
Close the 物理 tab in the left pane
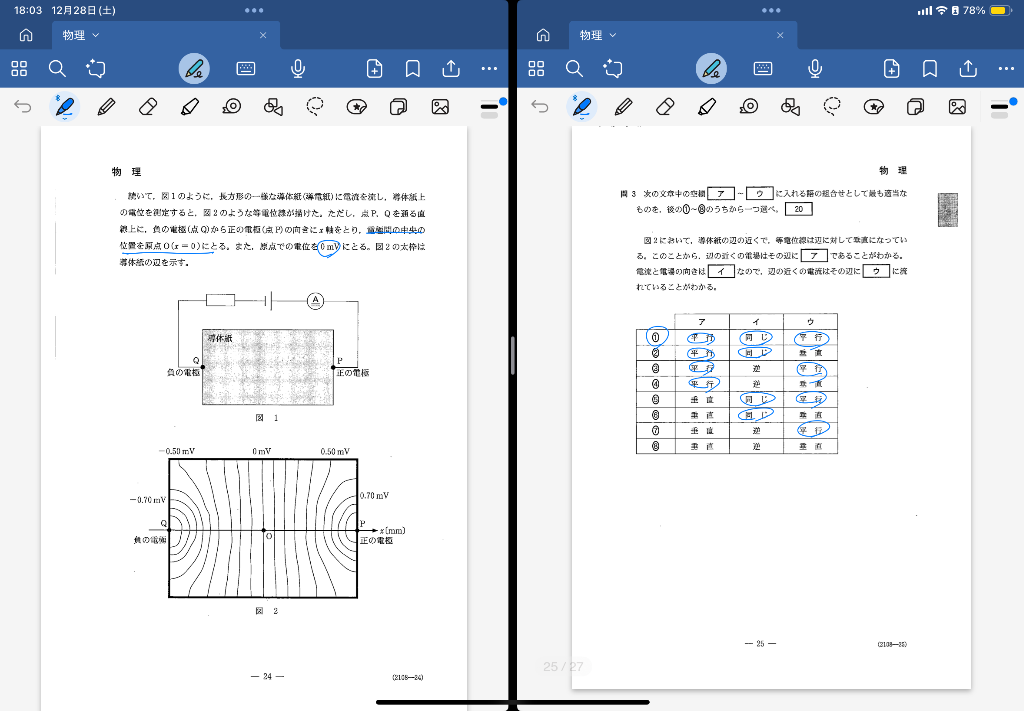(263, 35)
